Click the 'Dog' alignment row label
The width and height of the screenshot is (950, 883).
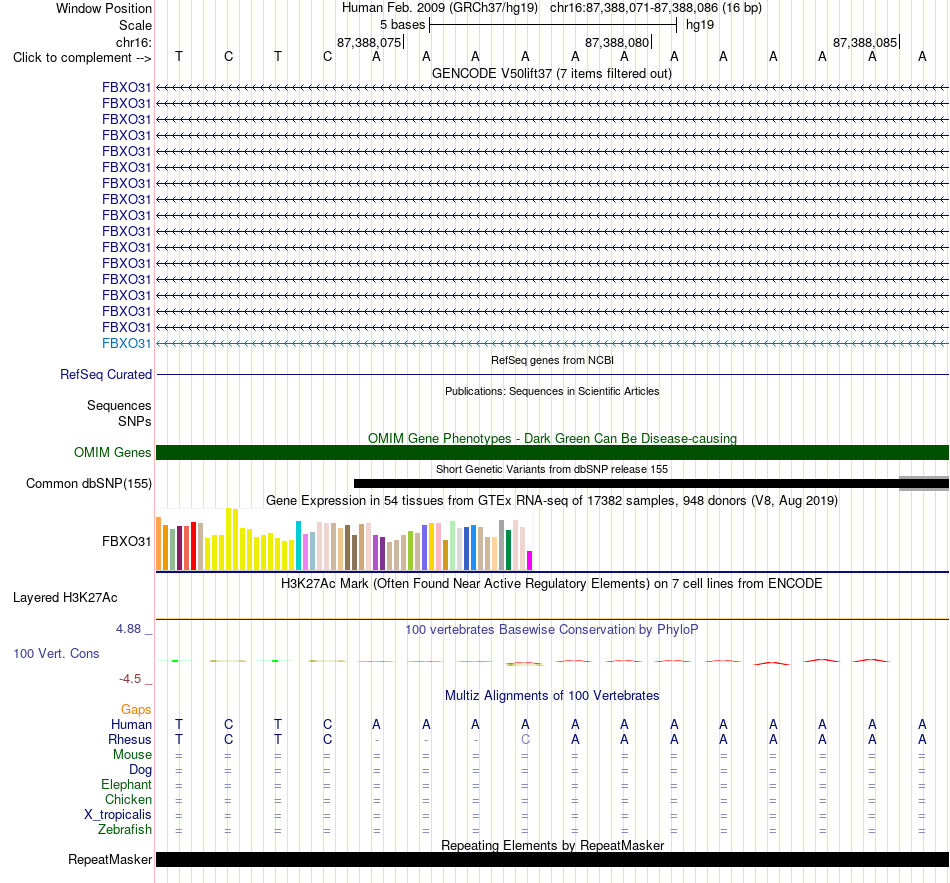pyautogui.click(x=140, y=770)
